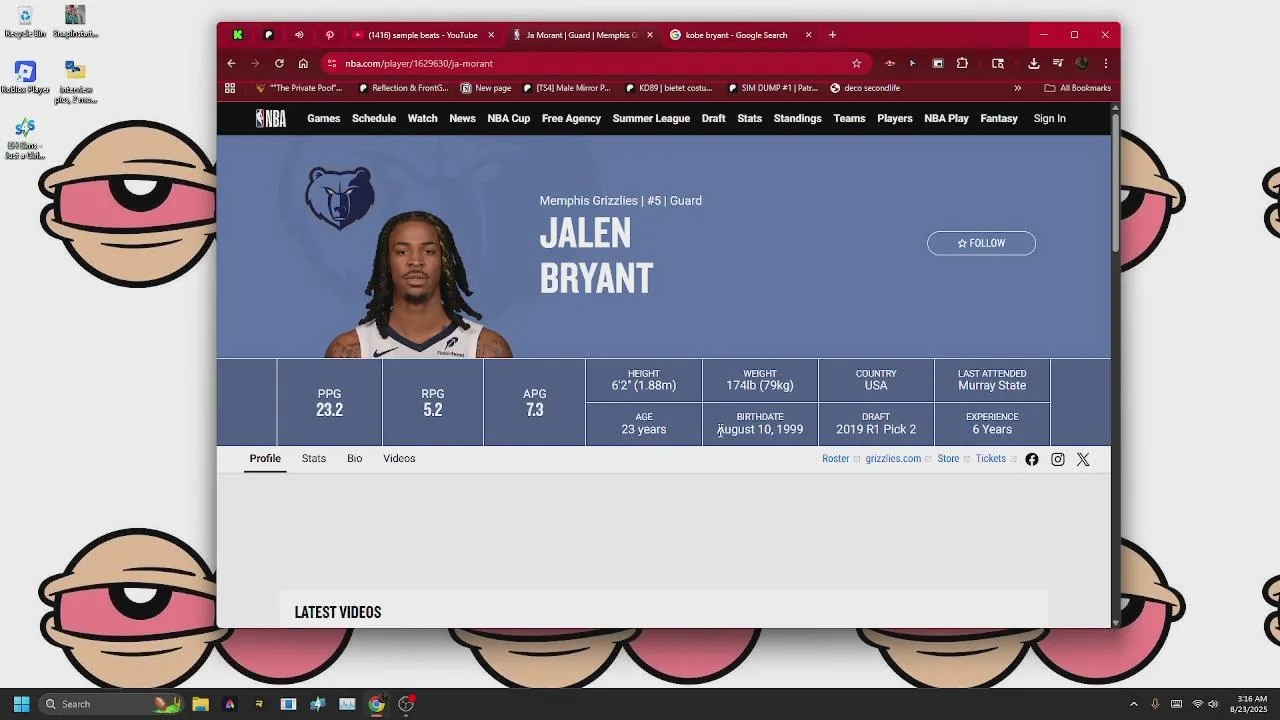
Task: Open the Reflection & FrontG... bookmark
Action: (403, 88)
